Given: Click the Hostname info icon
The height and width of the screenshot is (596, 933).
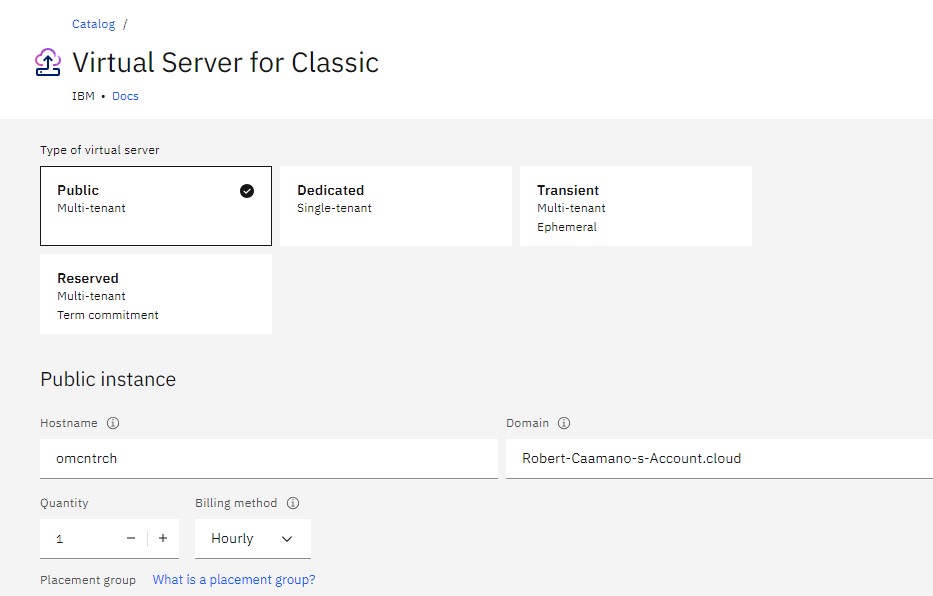Looking at the screenshot, I should 113,423.
